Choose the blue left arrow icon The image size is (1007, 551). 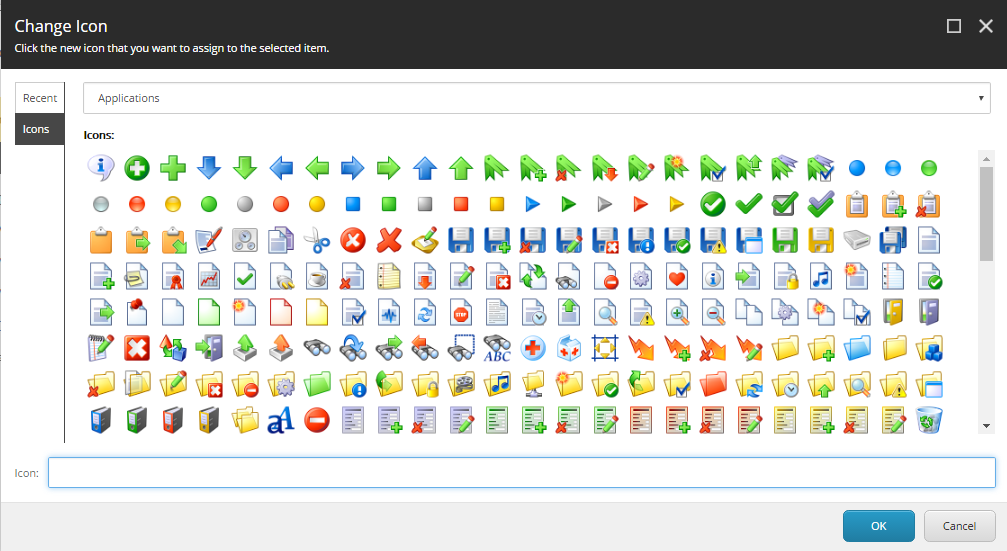coord(281,168)
